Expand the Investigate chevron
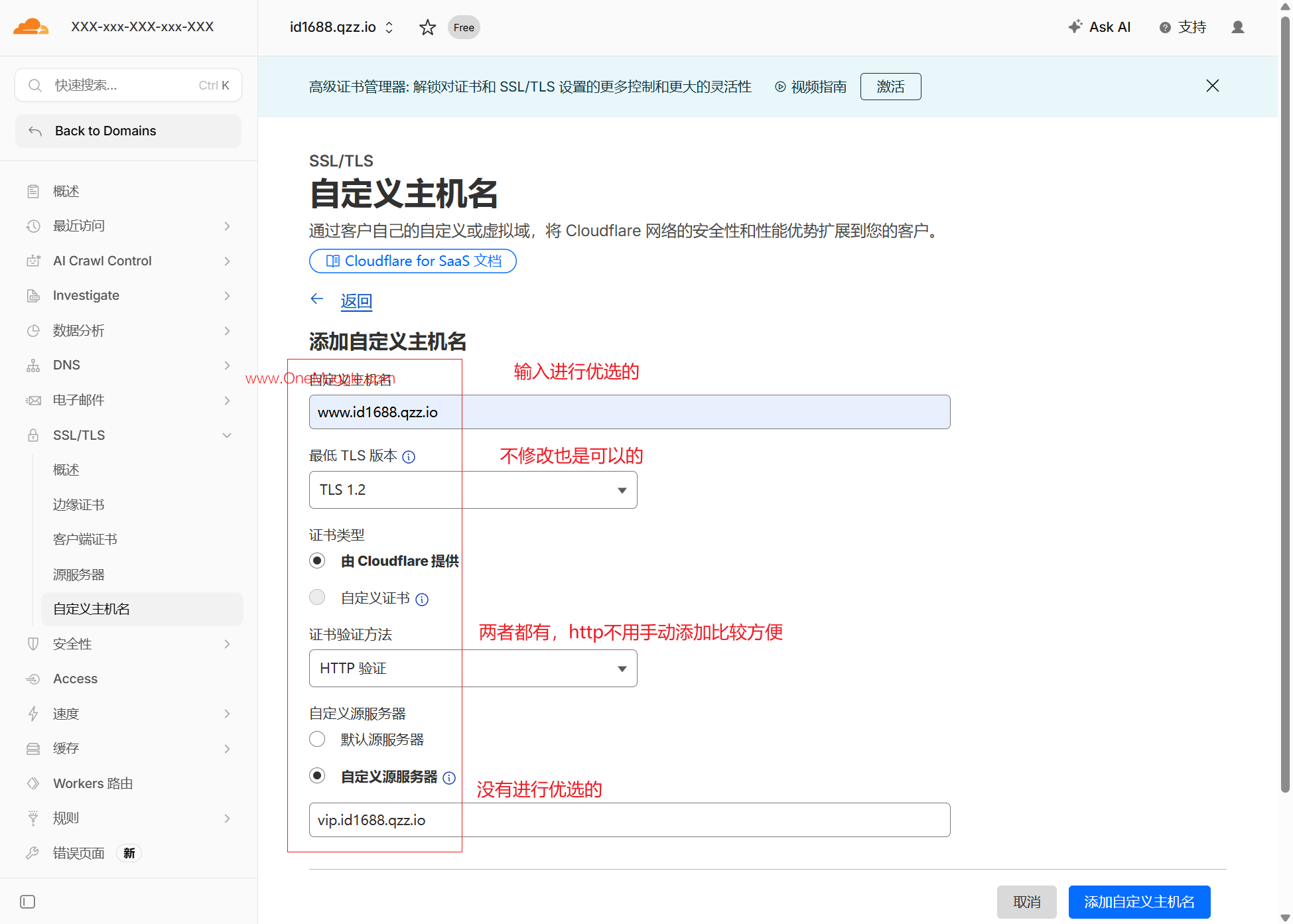This screenshot has width=1293, height=924. coord(227,296)
